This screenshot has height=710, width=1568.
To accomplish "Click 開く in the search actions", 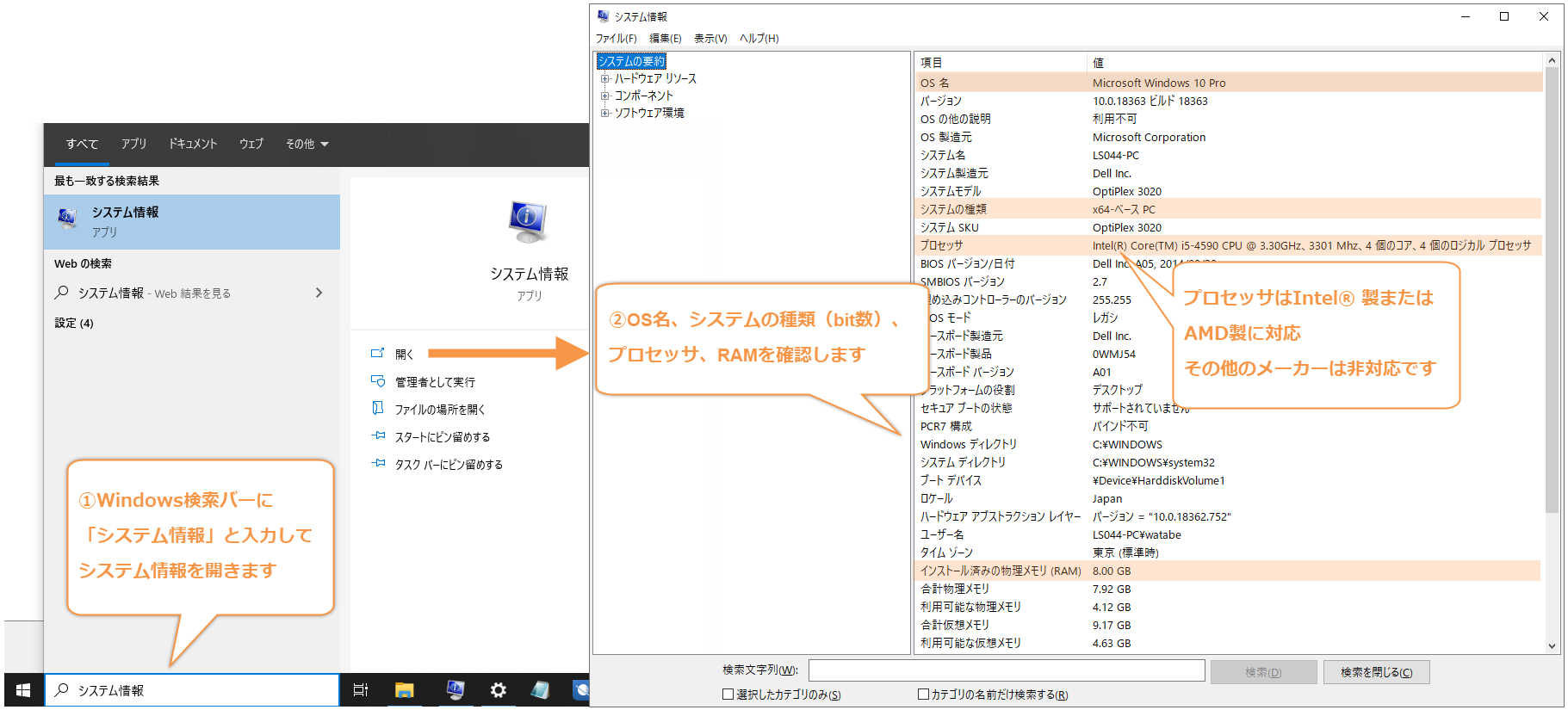I will coord(405,354).
